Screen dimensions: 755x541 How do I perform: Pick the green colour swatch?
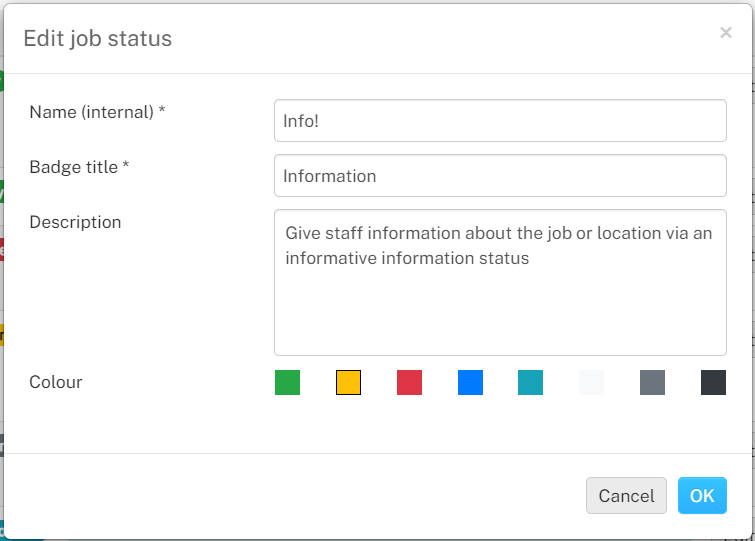(287, 382)
